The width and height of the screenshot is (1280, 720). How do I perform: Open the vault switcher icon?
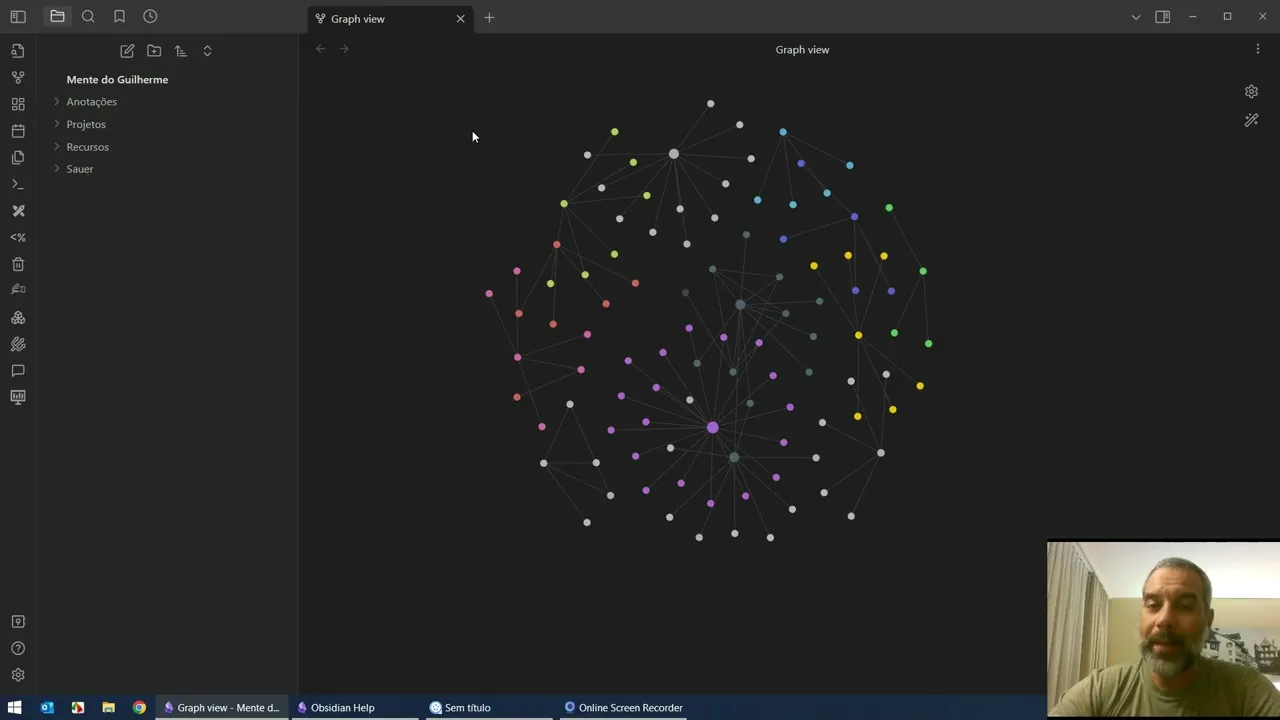(18, 622)
